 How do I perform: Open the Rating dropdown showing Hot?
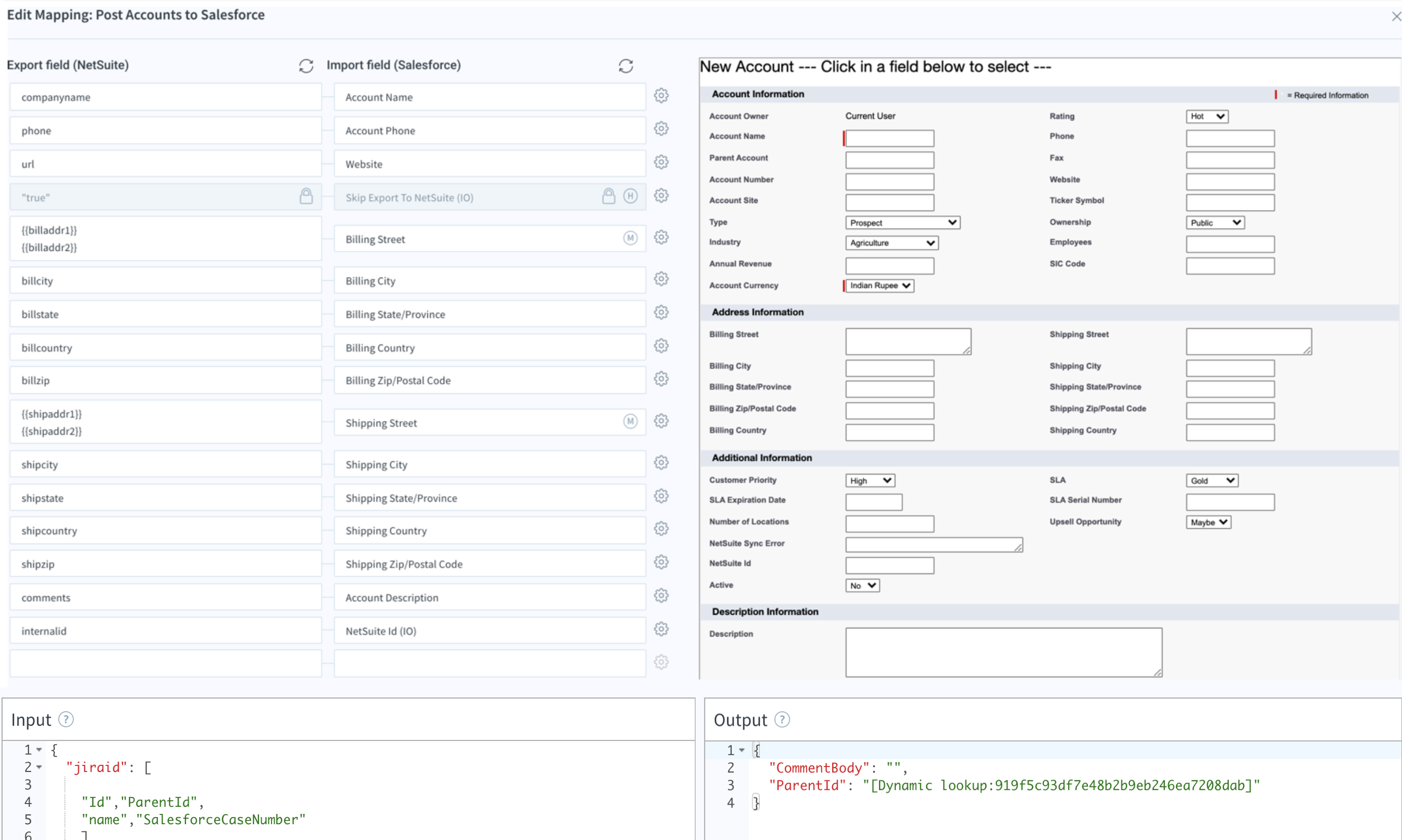pos(1207,116)
